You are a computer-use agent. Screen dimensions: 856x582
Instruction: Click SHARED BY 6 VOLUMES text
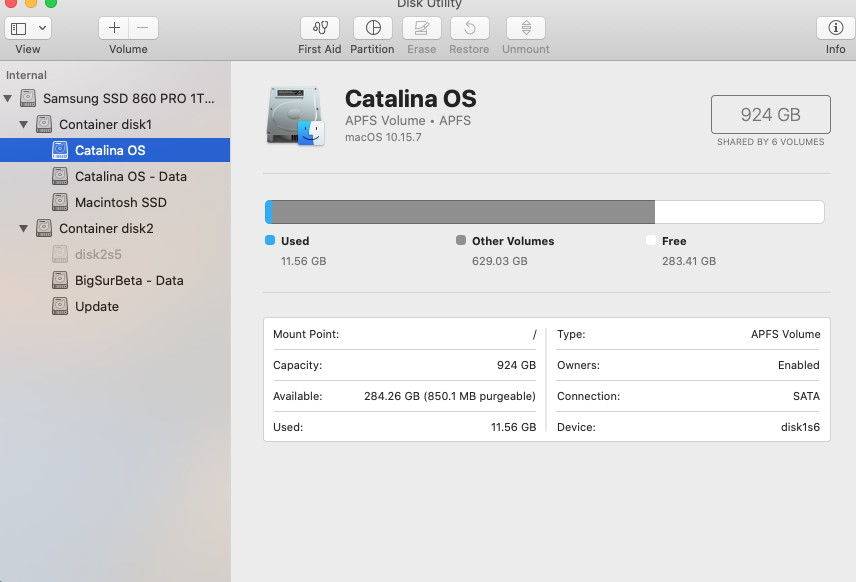click(770, 142)
